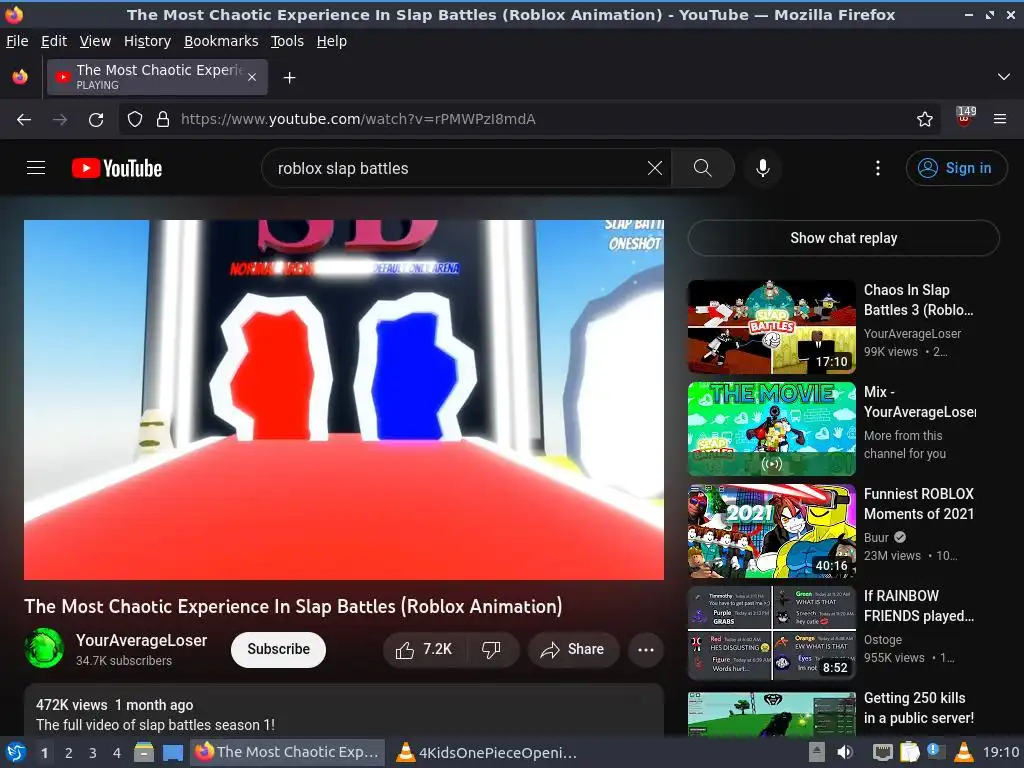Screen dimensions: 1024x768
Task: Open the volume speaker tray icon
Action: [845, 752]
